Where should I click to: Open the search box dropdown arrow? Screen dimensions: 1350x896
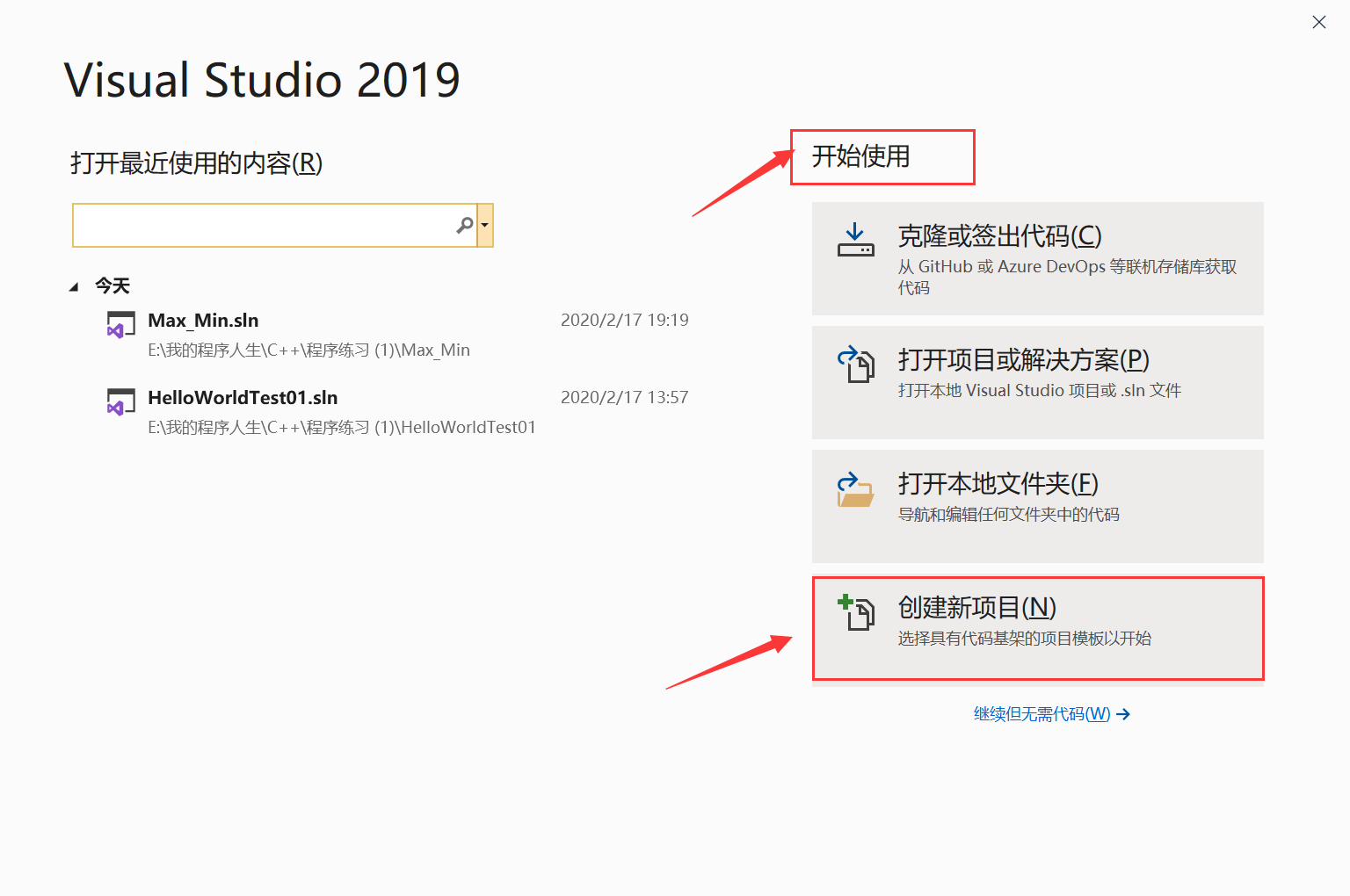click(484, 226)
